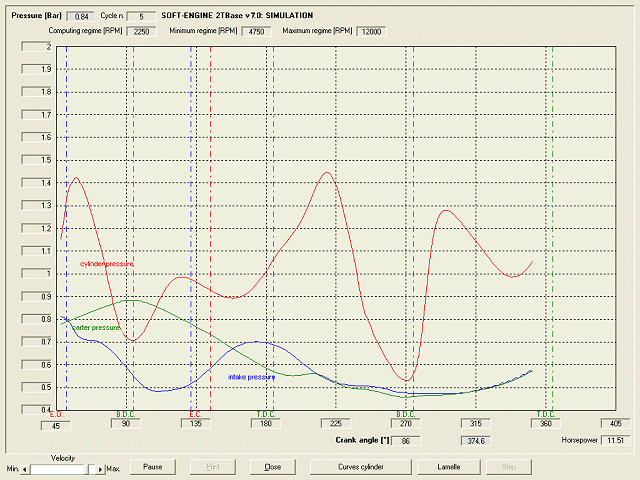Click the Pause button
The image size is (640, 480).
pyautogui.click(x=153, y=467)
